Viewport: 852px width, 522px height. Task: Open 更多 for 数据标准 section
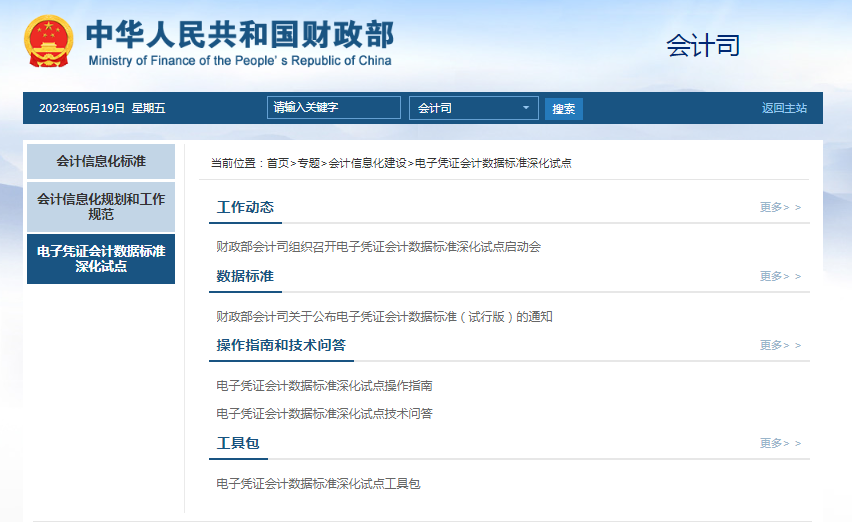[779, 276]
